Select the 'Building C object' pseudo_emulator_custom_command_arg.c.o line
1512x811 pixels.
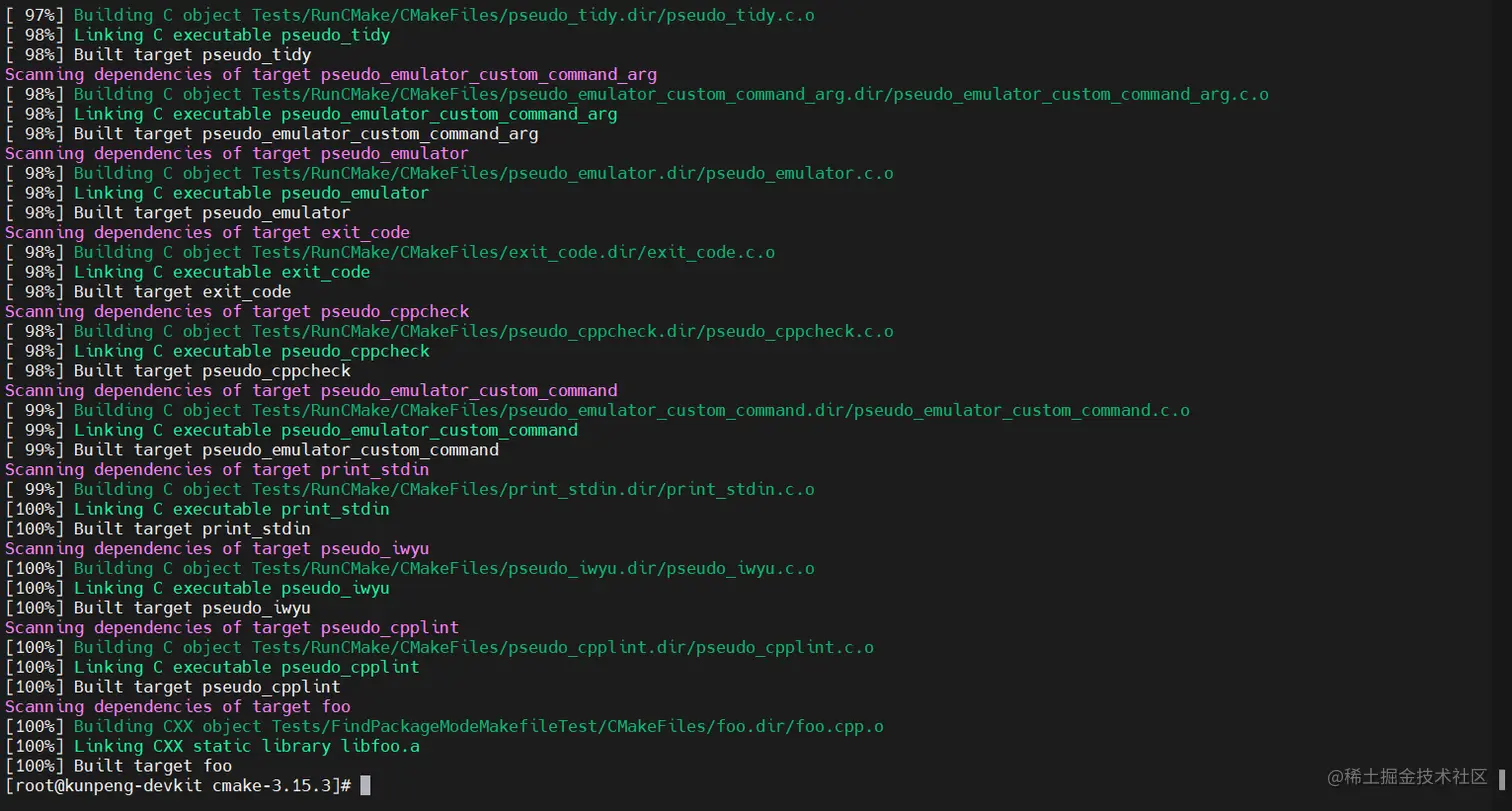(x=637, y=94)
